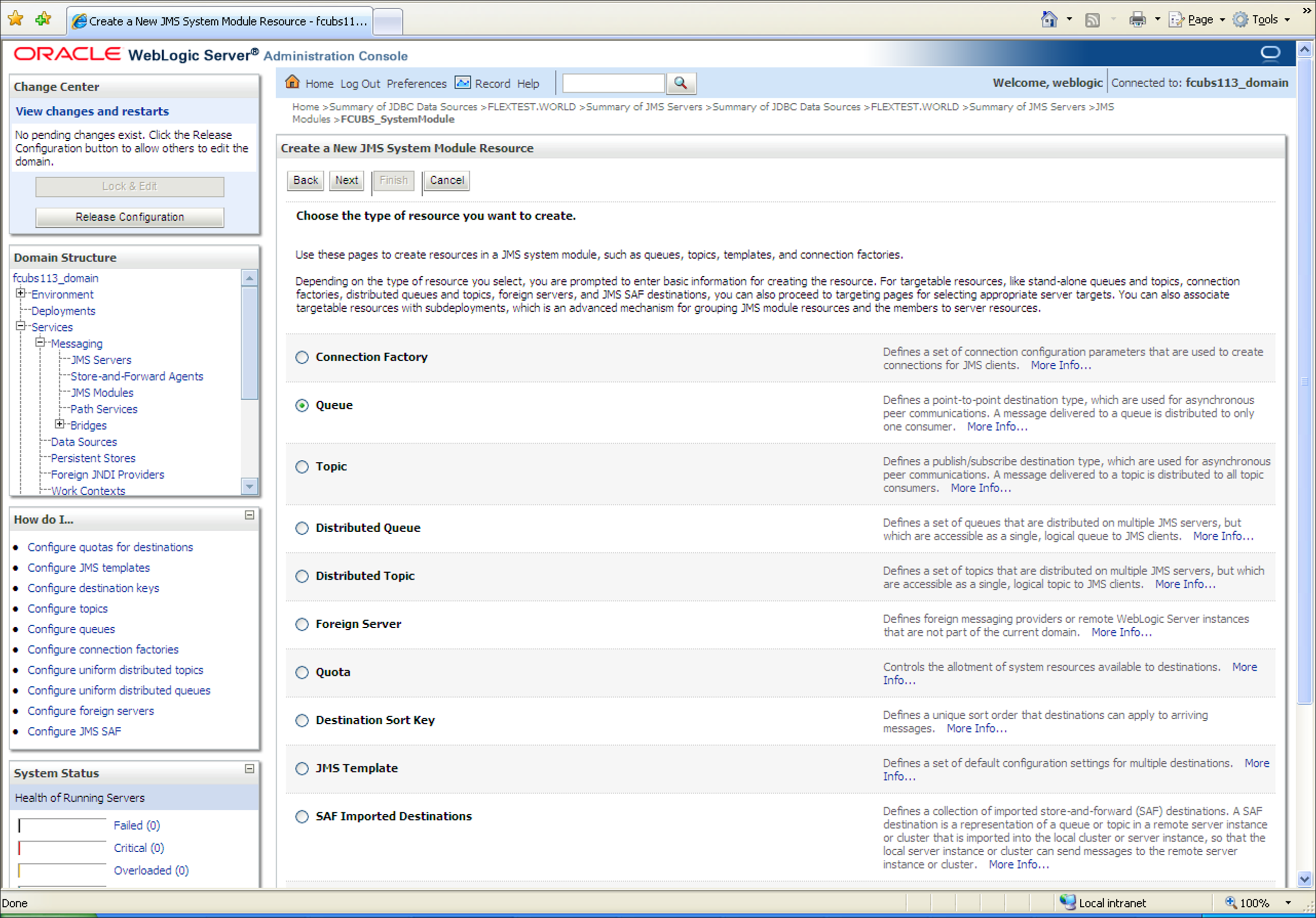Screen dimensions: 1316x918
Task: Open Help in the console toolbar
Action: 528,84
